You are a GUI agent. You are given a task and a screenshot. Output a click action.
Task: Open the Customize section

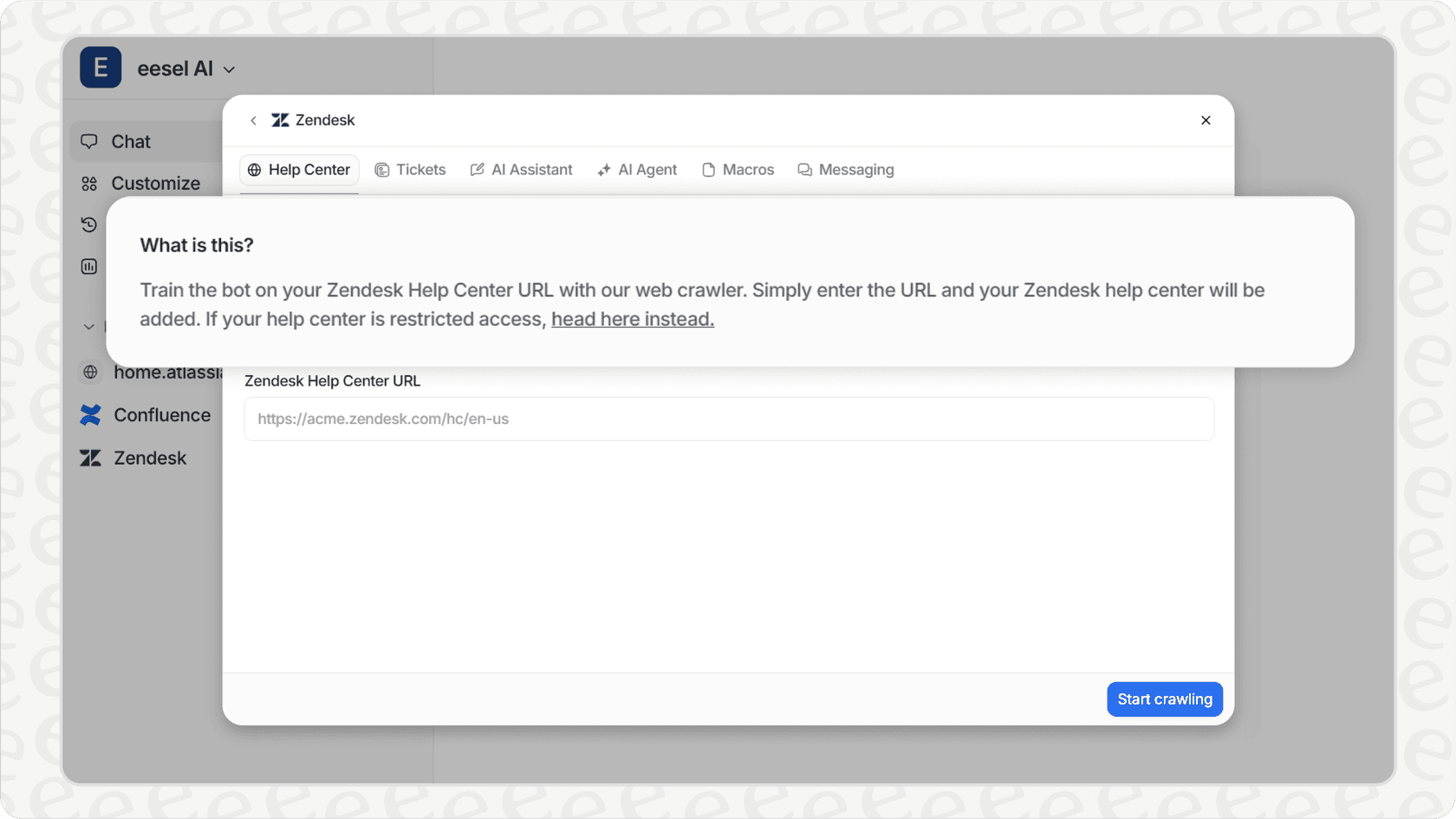point(154,184)
